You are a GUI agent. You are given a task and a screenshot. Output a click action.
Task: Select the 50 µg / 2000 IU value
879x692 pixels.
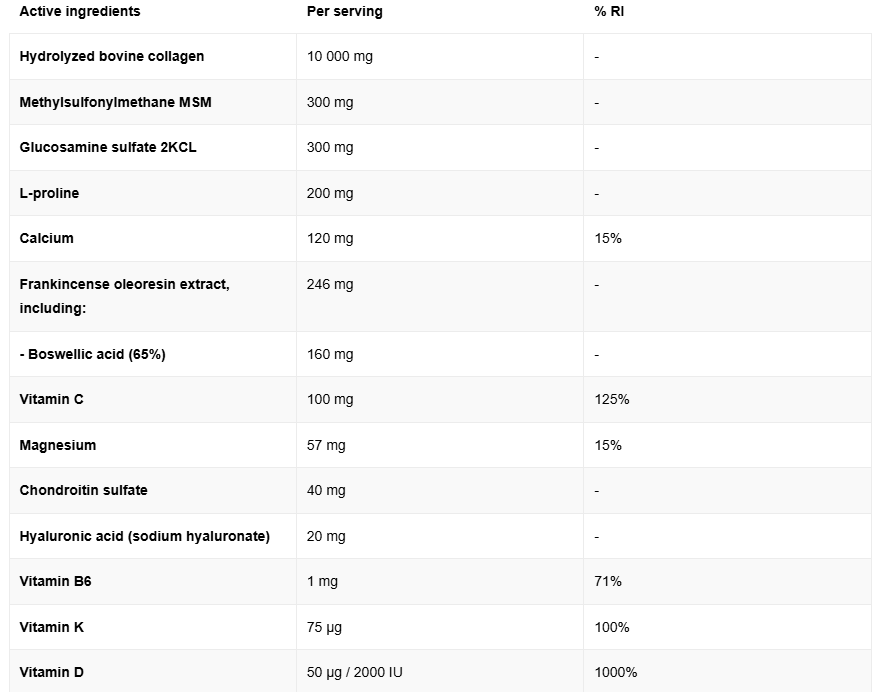(355, 672)
